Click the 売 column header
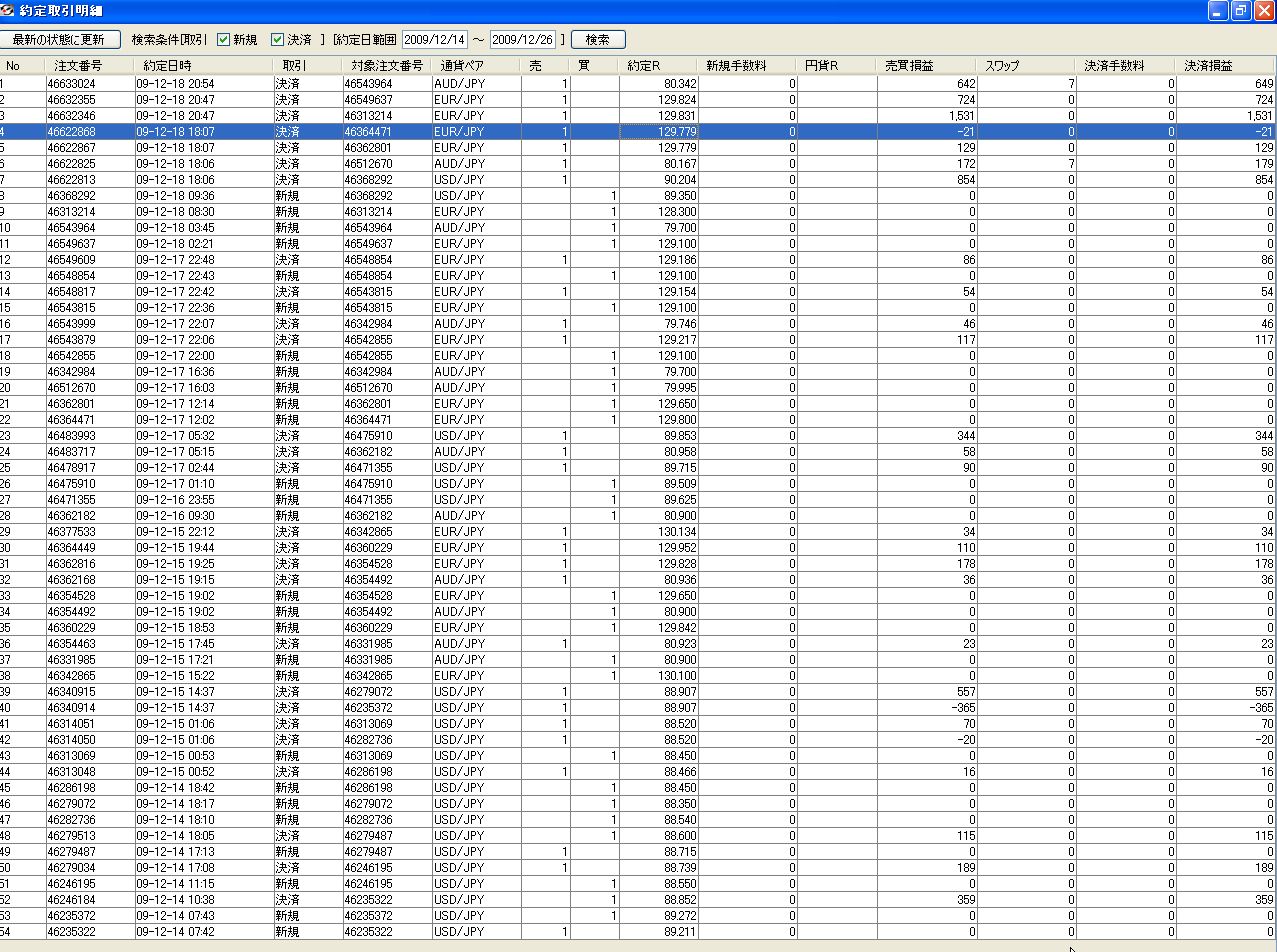 [545, 66]
